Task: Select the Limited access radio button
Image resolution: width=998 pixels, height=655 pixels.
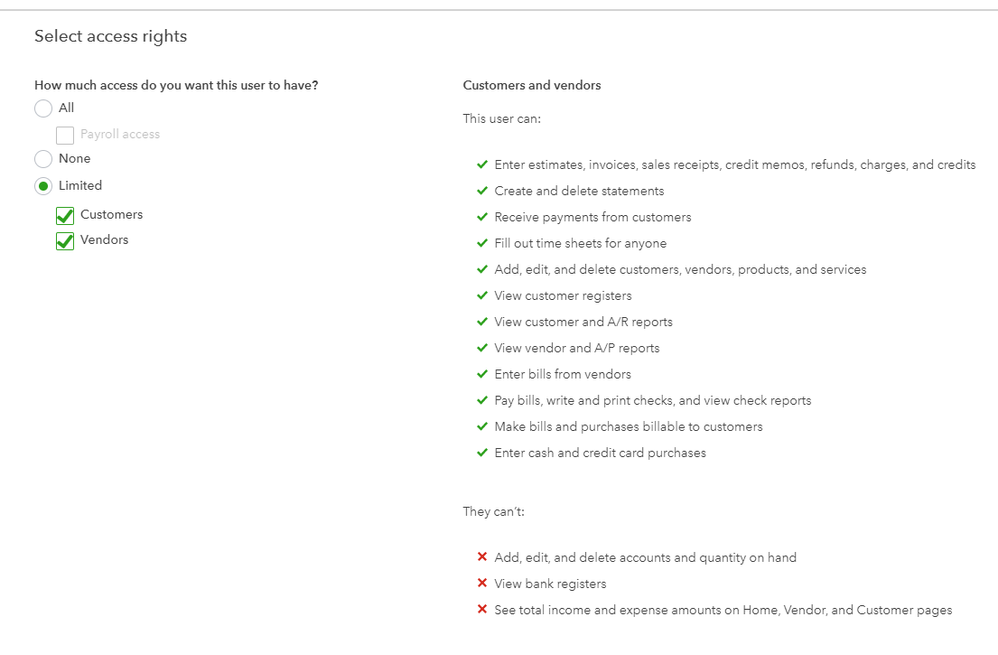Action: click(43, 186)
